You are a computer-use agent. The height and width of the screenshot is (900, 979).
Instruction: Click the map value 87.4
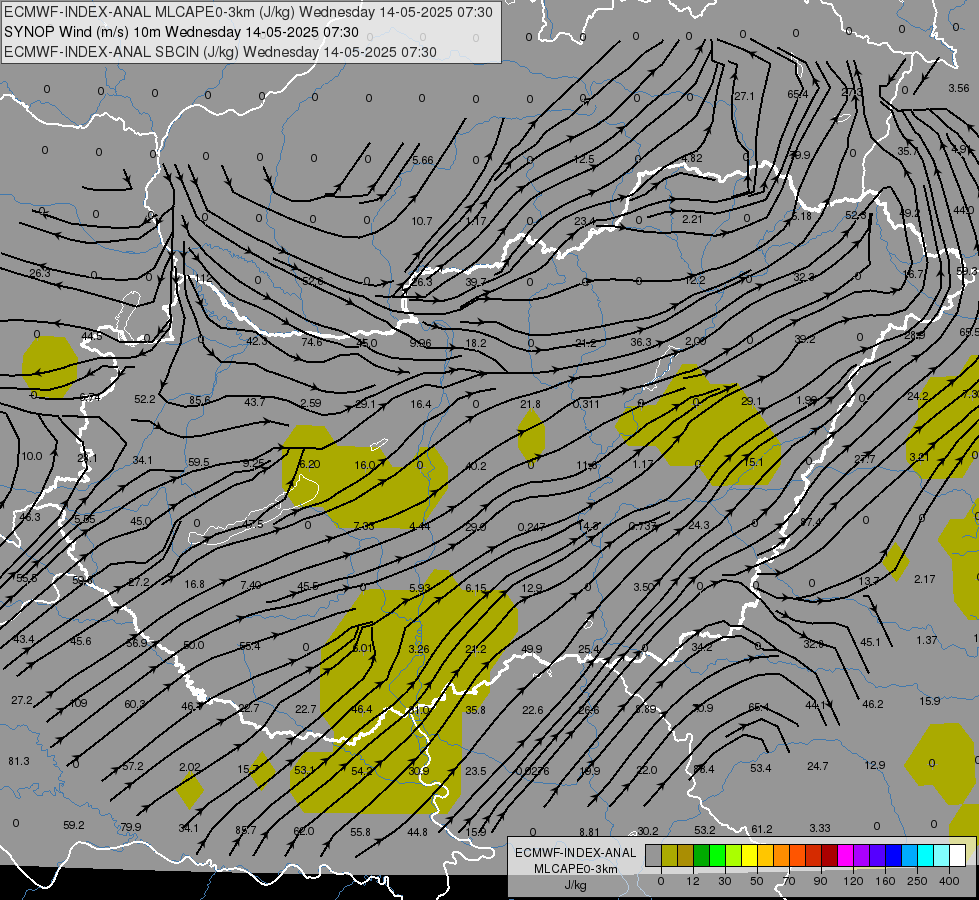coord(810,522)
